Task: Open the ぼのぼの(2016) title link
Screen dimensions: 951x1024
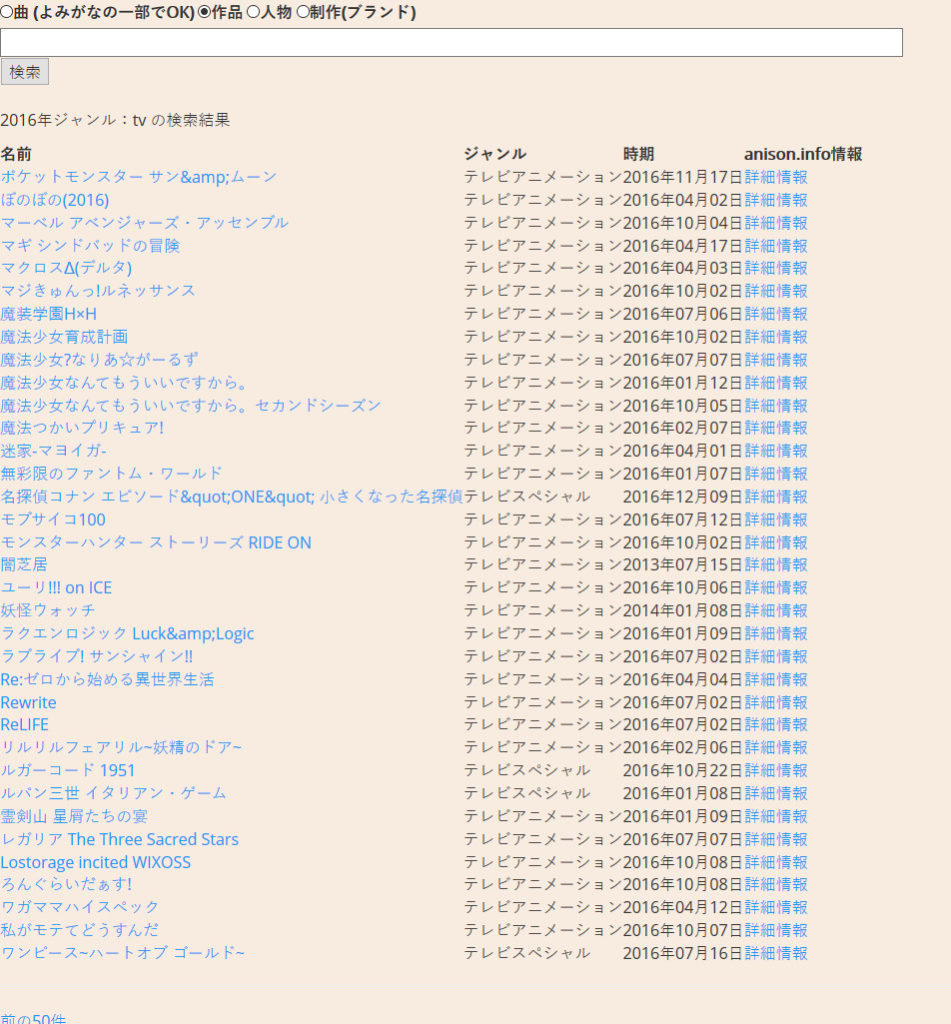Action: coord(55,200)
